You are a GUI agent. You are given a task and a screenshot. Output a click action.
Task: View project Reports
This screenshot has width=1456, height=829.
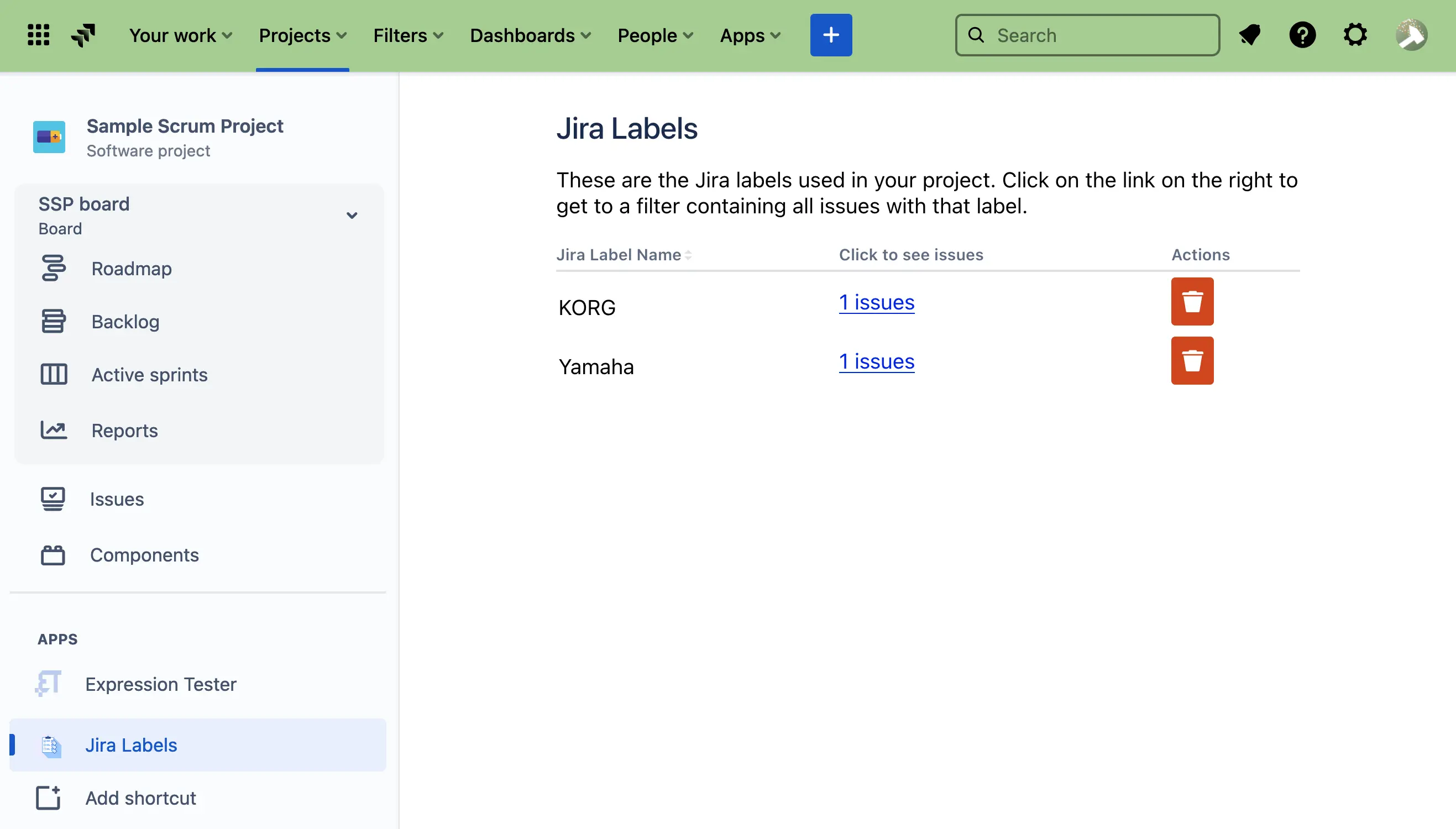pyautogui.click(x=124, y=430)
